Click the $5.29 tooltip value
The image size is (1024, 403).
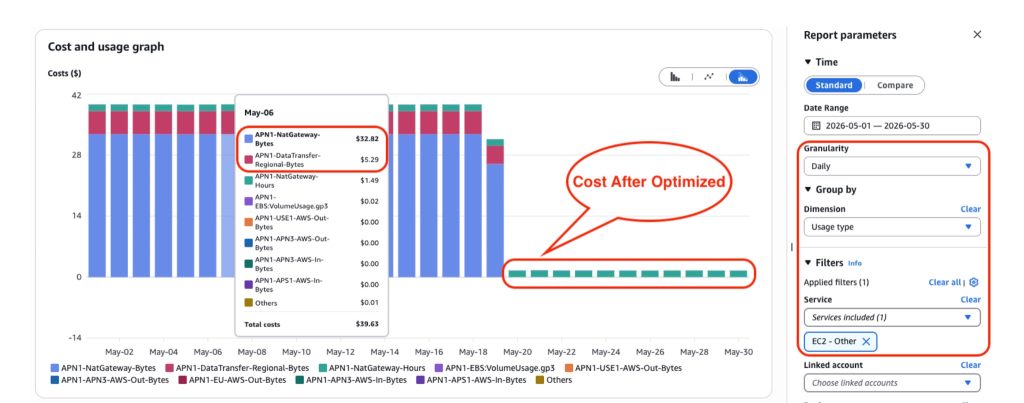(369, 159)
